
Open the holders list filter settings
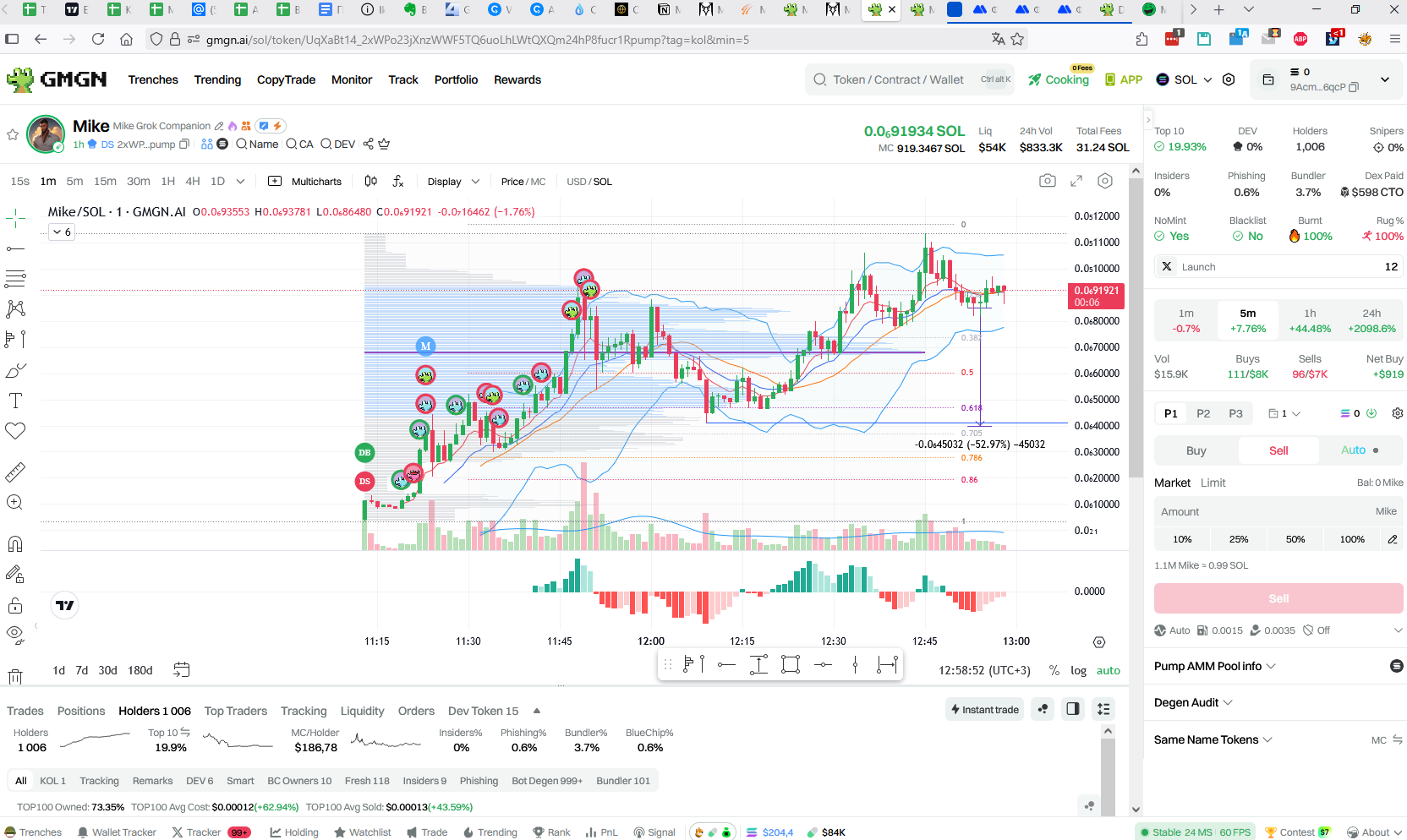tap(1103, 709)
